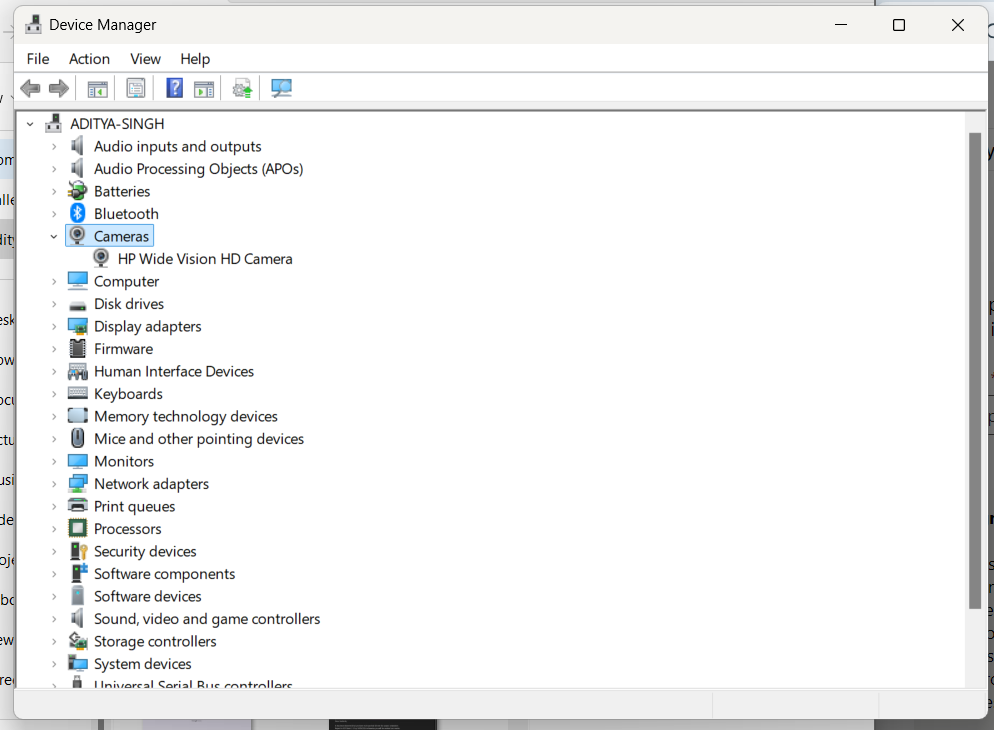This screenshot has height=730, width=994.
Task: Expand the Network adapters category
Action: point(55,483)
